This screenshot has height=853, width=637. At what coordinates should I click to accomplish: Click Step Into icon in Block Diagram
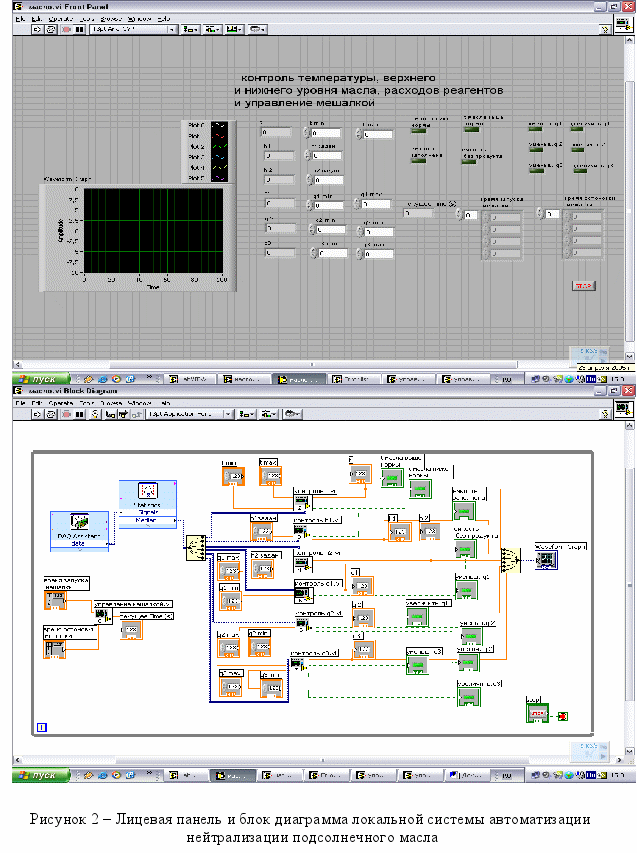(110, 415)
